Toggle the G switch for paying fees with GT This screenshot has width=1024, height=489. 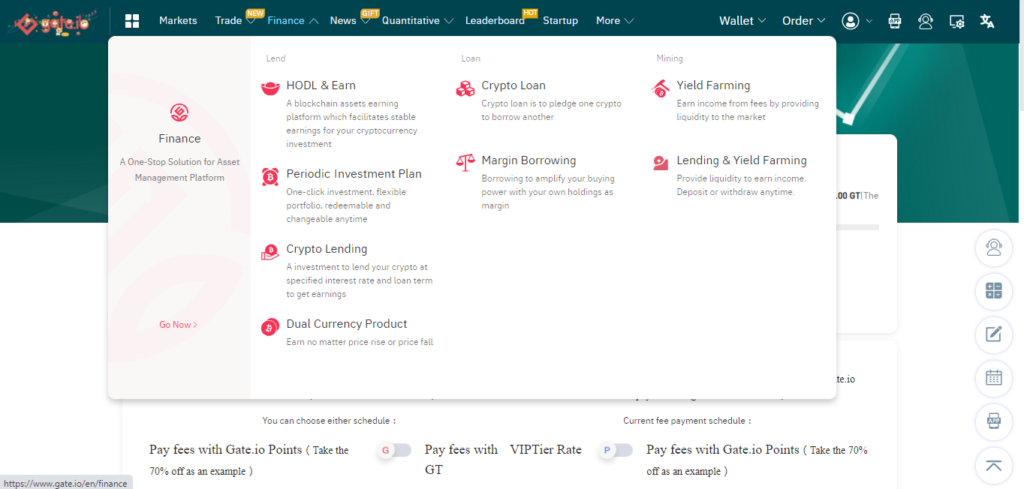[x=395, y=450]
